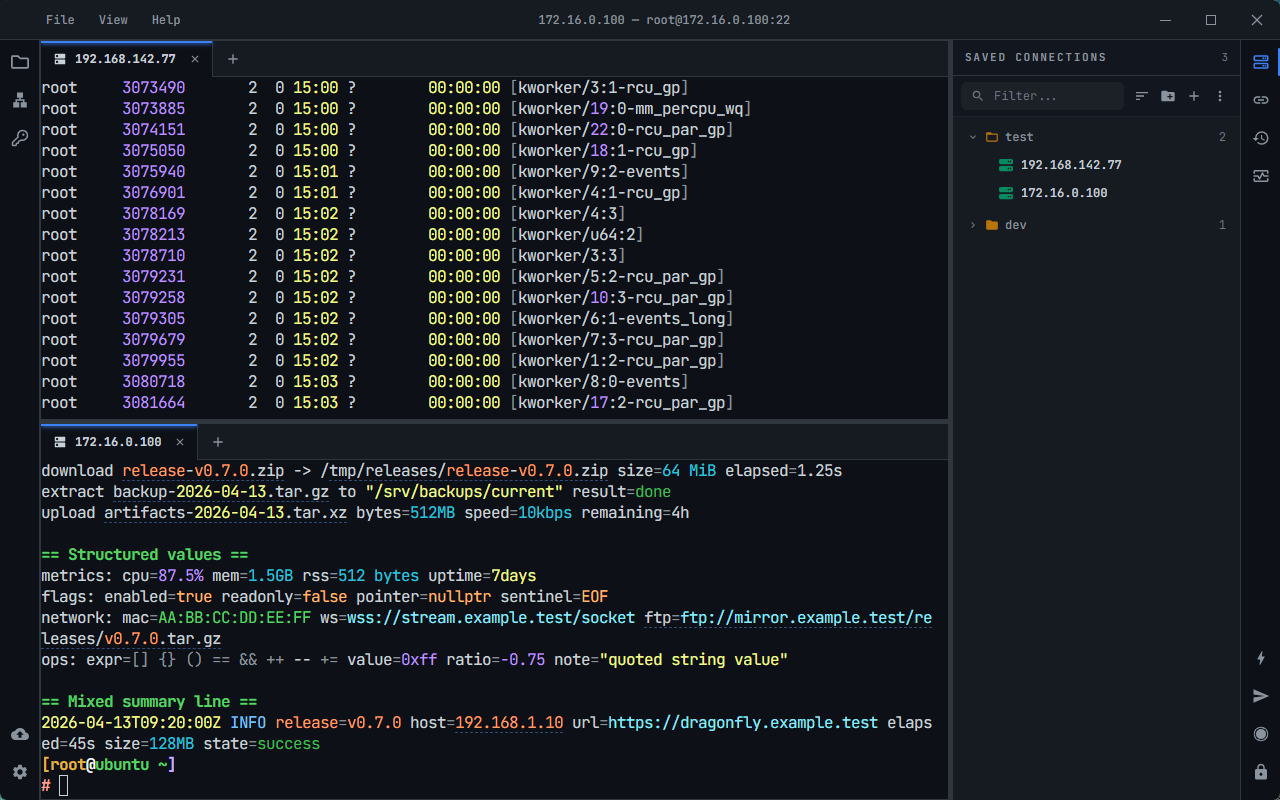The image size is (1280, 800).
Task: Click the mac address AA:BB:CC:DD:EE:FF
Action: pos(234,618)
